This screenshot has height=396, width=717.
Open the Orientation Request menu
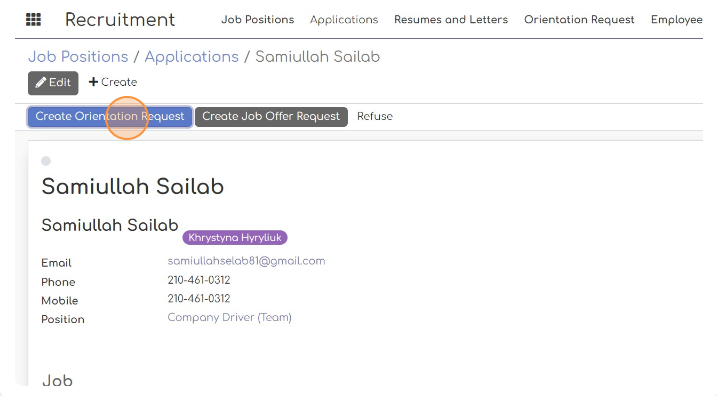point(579,20)
